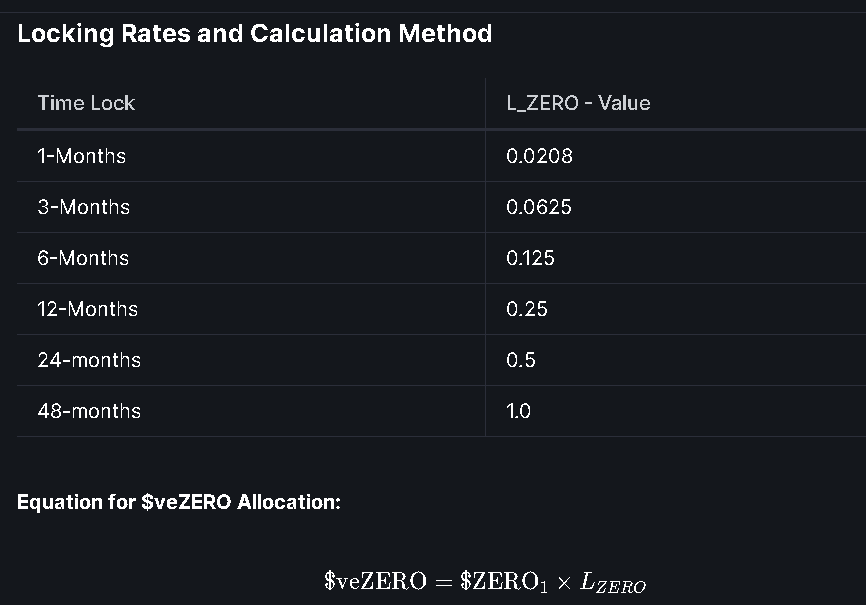Click the "24-months" row label
The image size is (866, 605).
pyautogui.click(x=89, y=360)
